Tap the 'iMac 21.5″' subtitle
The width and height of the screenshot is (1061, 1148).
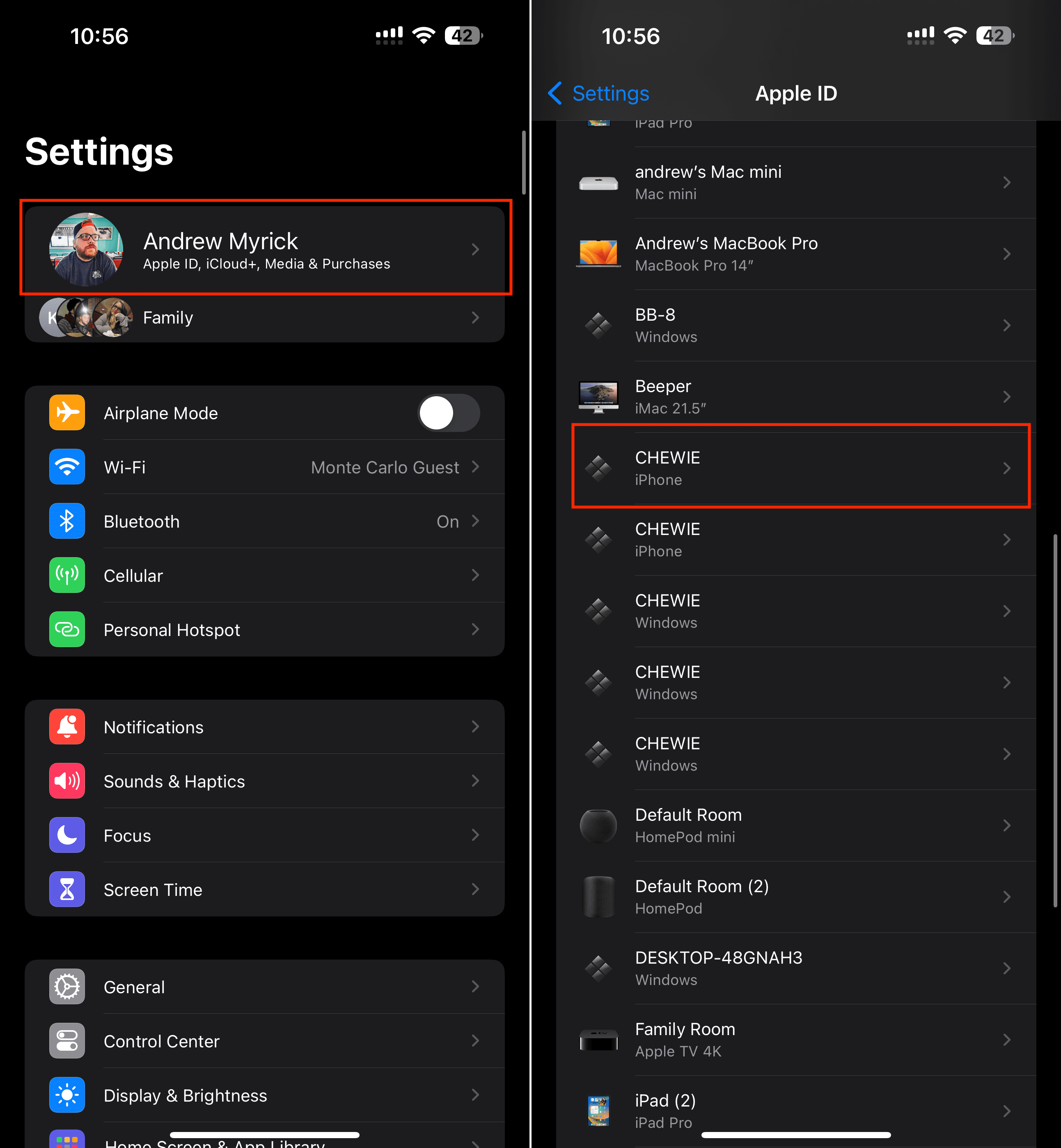[670, 408]
